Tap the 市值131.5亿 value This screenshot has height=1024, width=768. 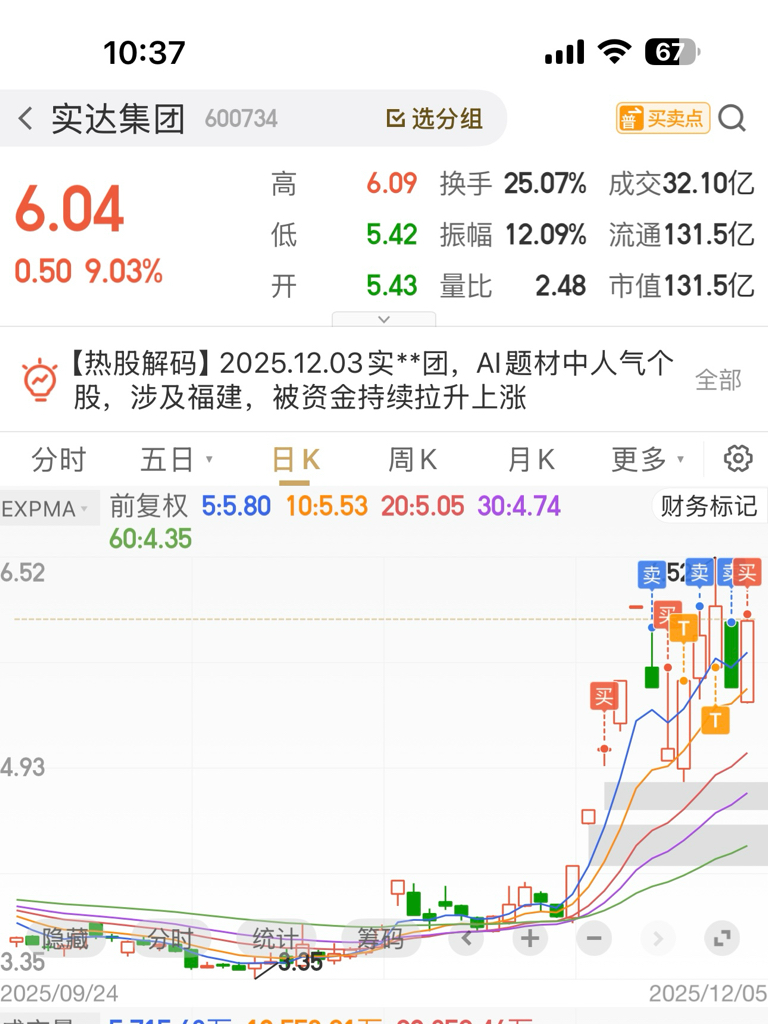point(681,285)
